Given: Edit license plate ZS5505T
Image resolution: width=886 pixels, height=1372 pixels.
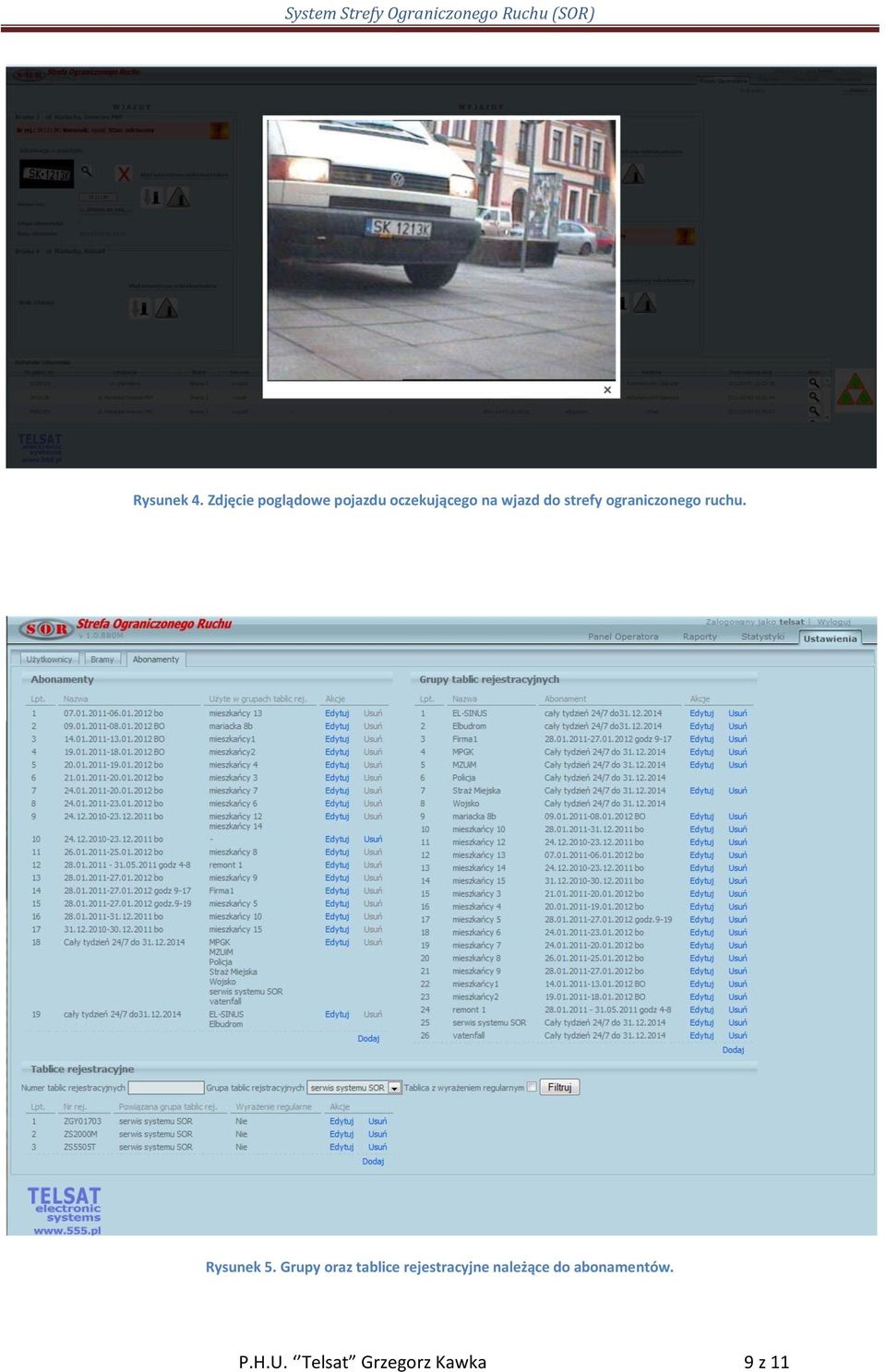Looking at the screenshot, I should click(x=341, y=1147).
